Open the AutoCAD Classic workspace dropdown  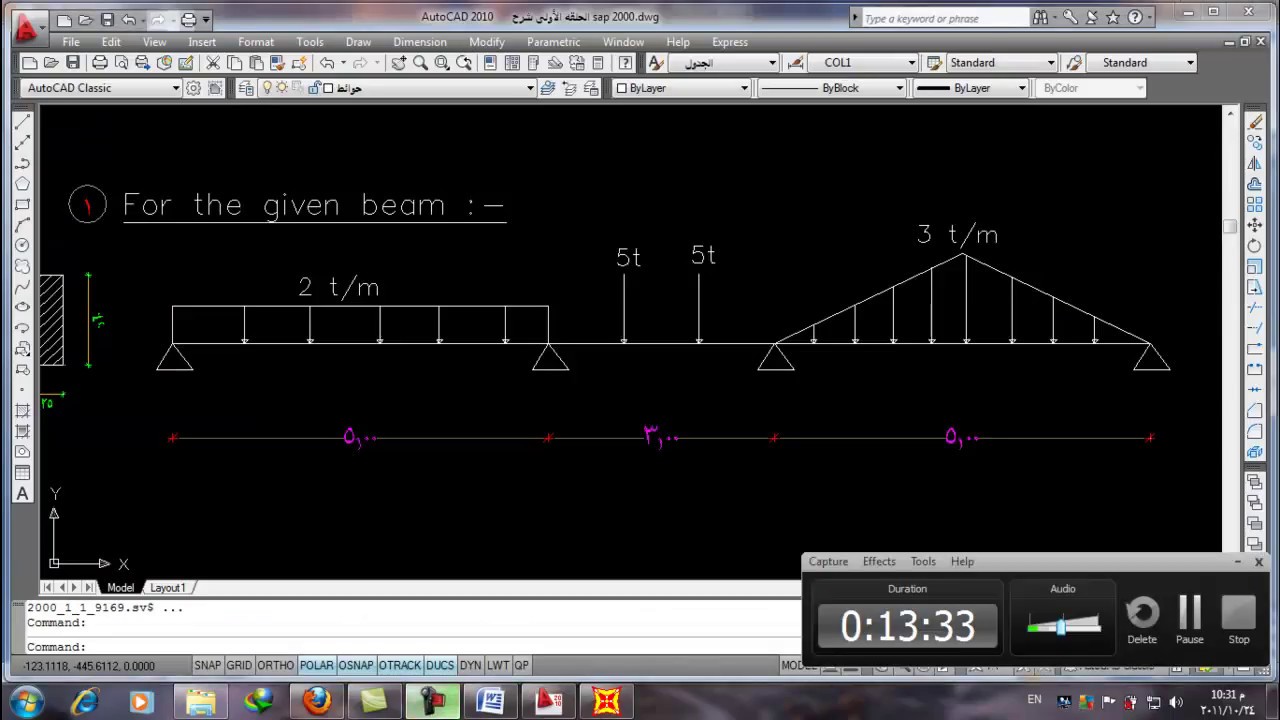click(x=100, y=88)
